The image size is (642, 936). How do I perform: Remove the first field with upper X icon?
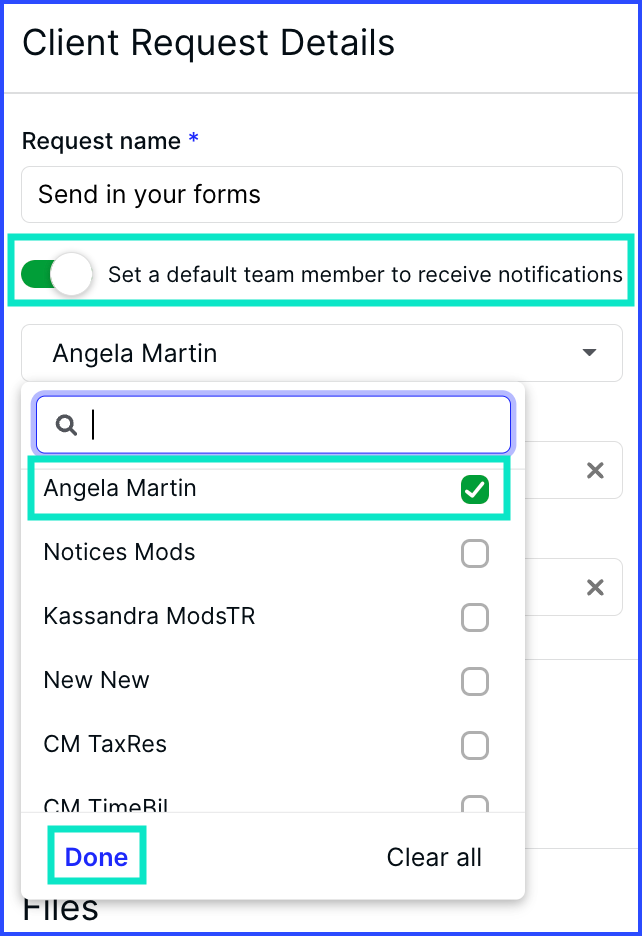click(595, 470)
